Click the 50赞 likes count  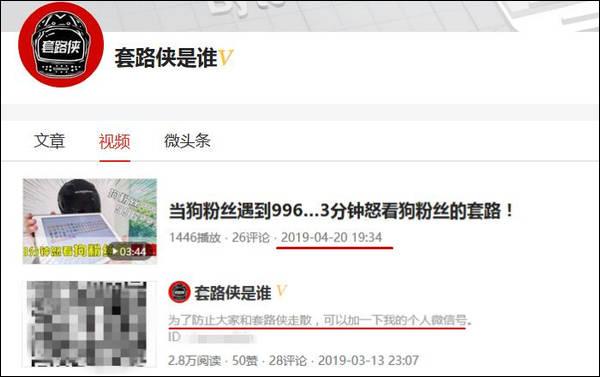pos(245,361)
